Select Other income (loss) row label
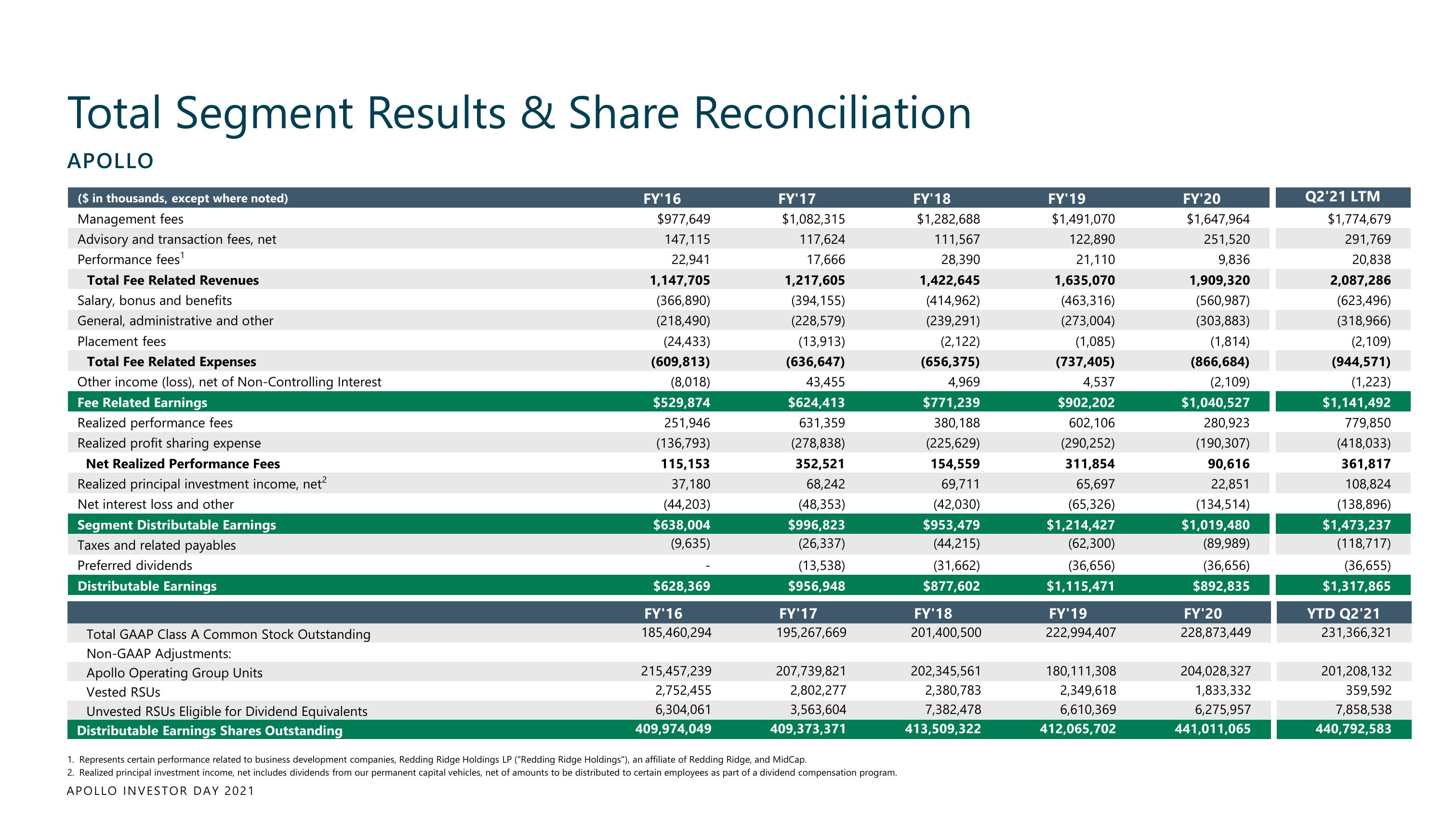The width and height of the screenshot is (1456, 819). click(229, 382)
